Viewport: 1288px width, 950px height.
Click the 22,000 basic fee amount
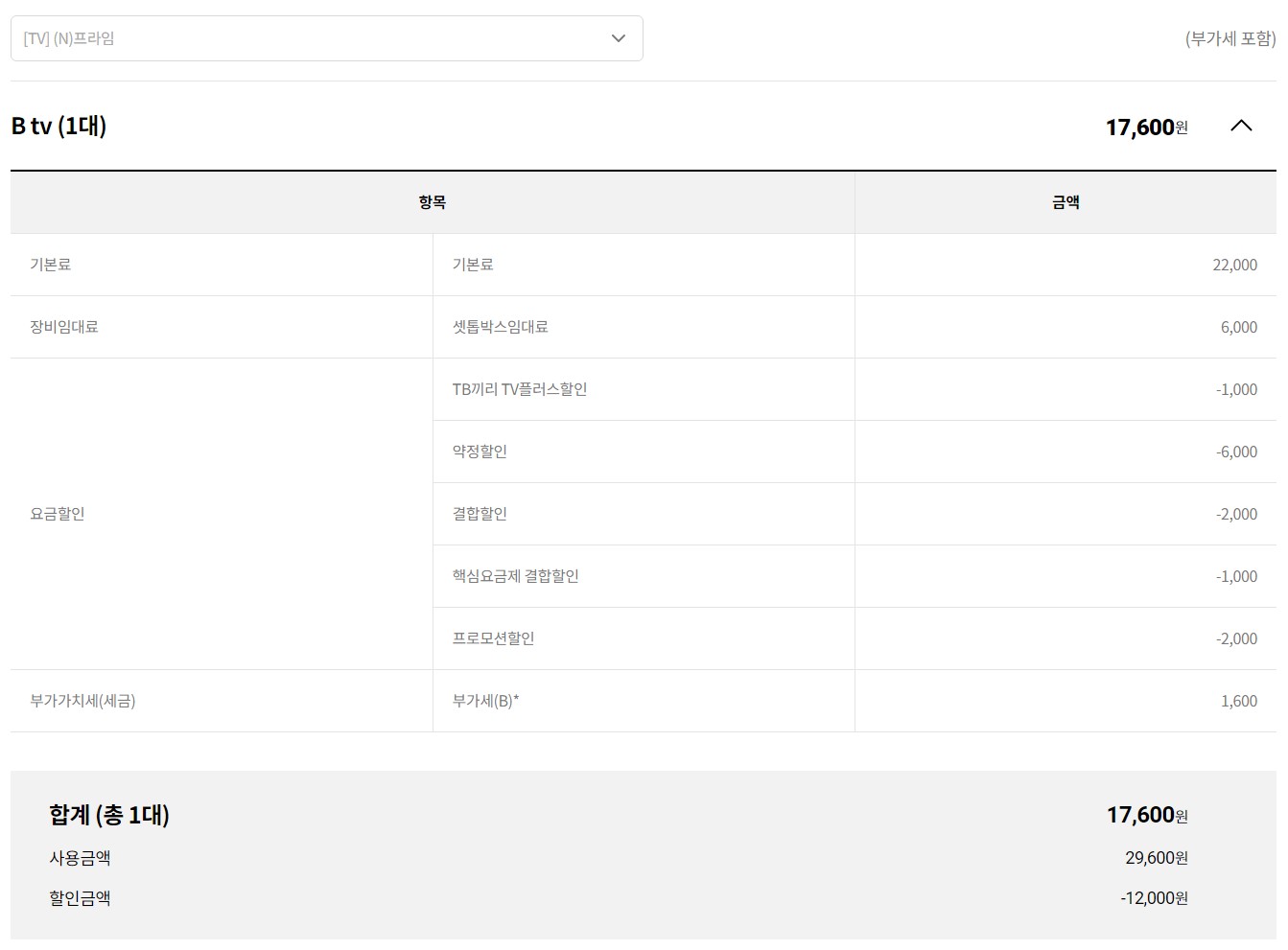click(1234, 265)
